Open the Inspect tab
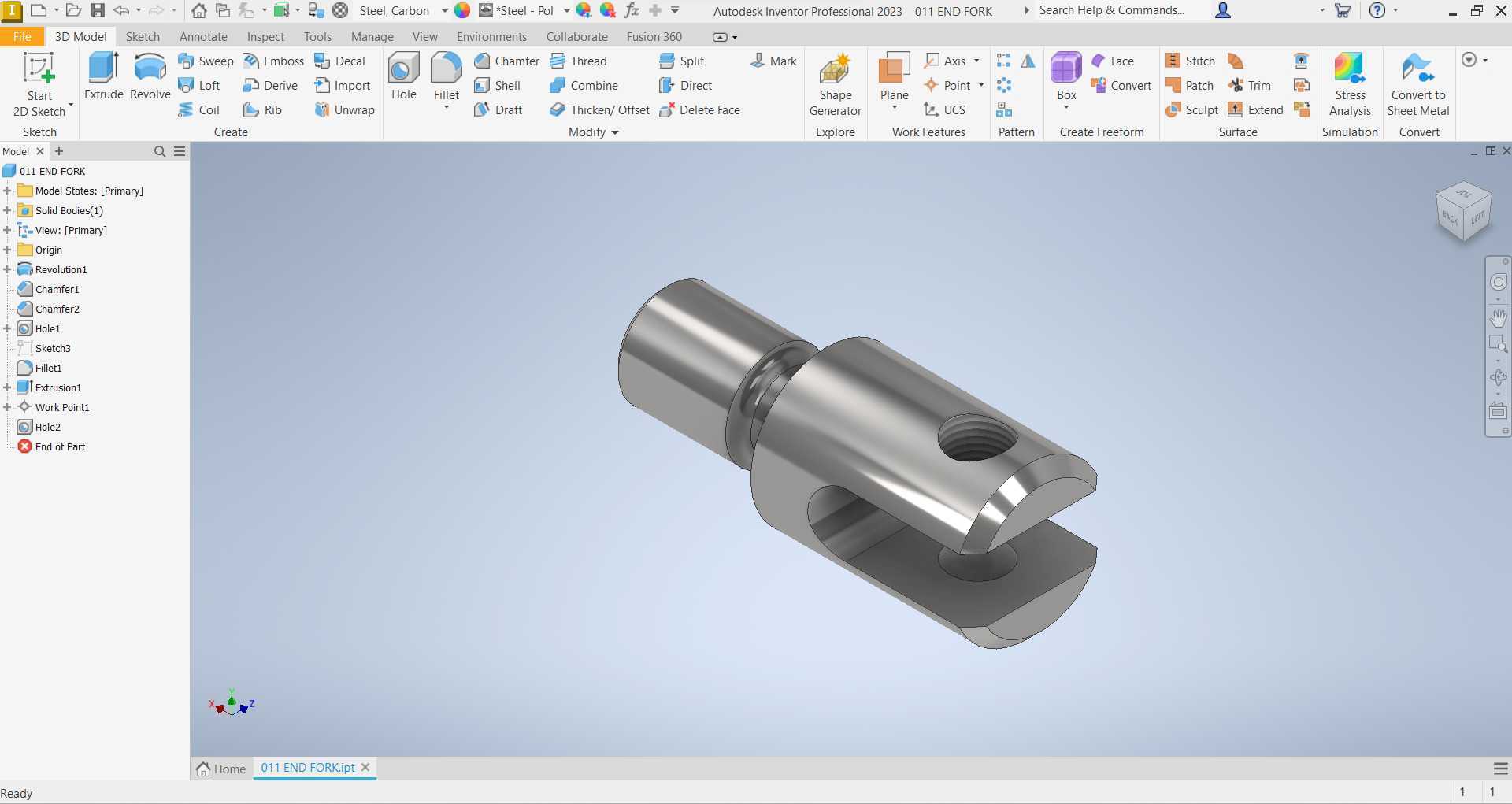This screenshot has height=804, width=1512. (x=265, y=36)
